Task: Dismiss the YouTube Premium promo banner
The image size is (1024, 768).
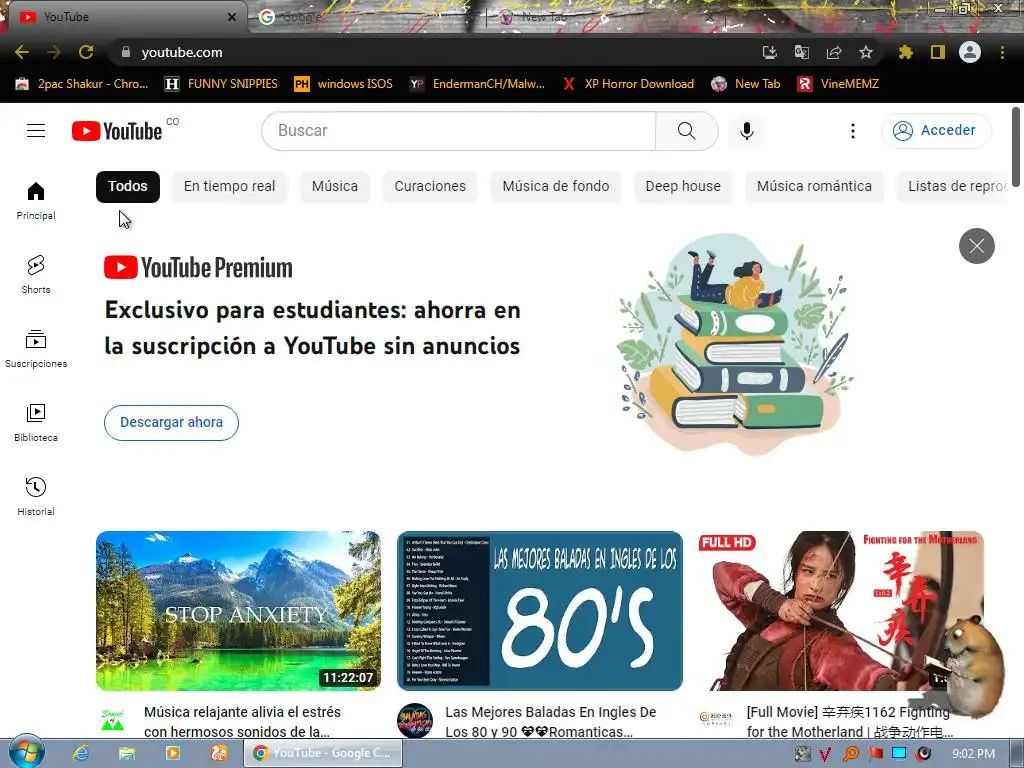Action: pos(976,246)
